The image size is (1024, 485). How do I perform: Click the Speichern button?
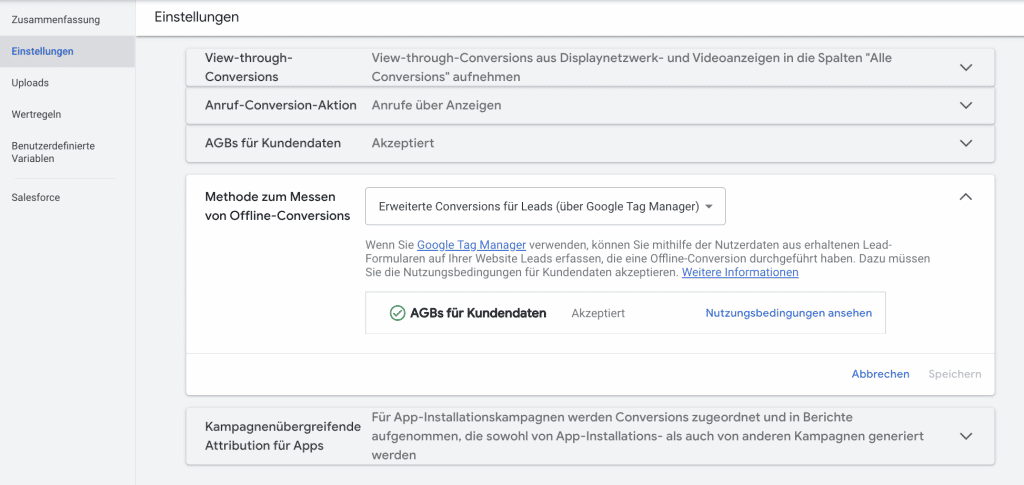[954, 374]
